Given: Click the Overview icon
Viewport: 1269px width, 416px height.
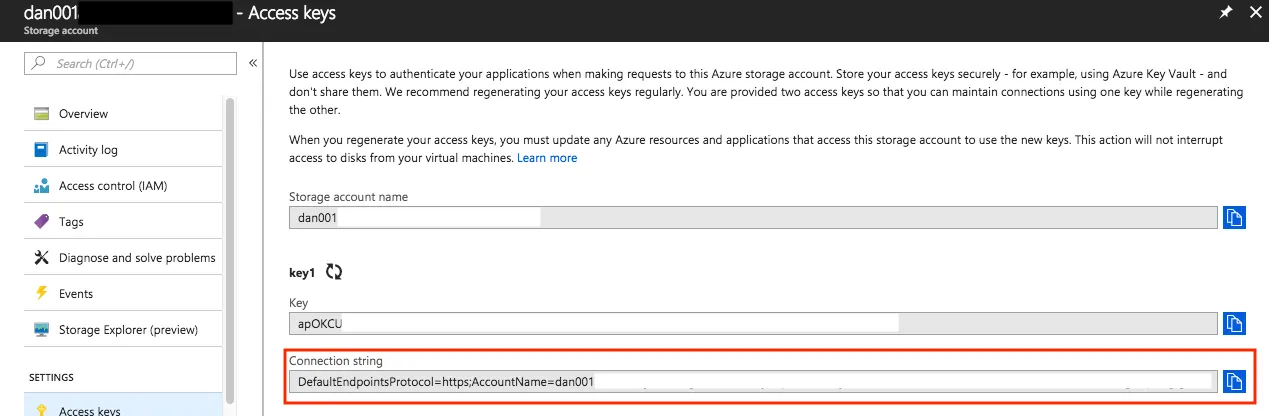Looking at the screenshot, I should (42, 114).
